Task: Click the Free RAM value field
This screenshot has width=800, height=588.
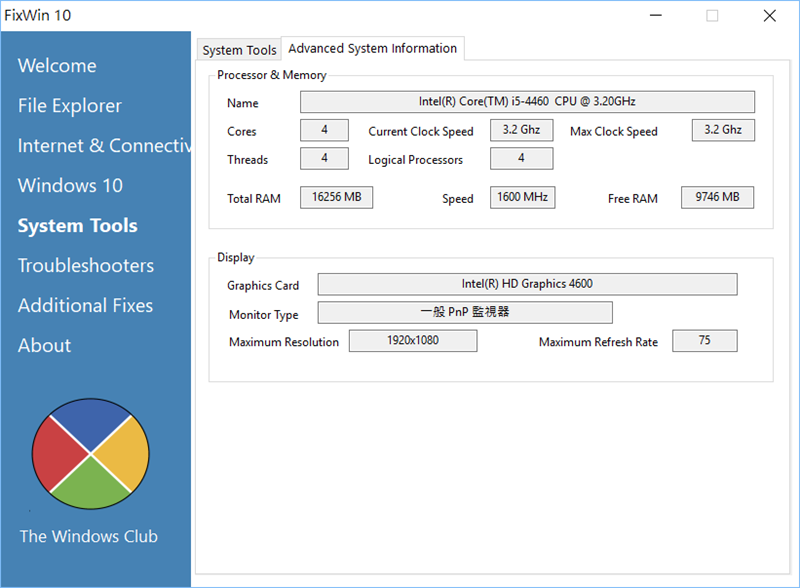Action: click(x=717, y=197)
